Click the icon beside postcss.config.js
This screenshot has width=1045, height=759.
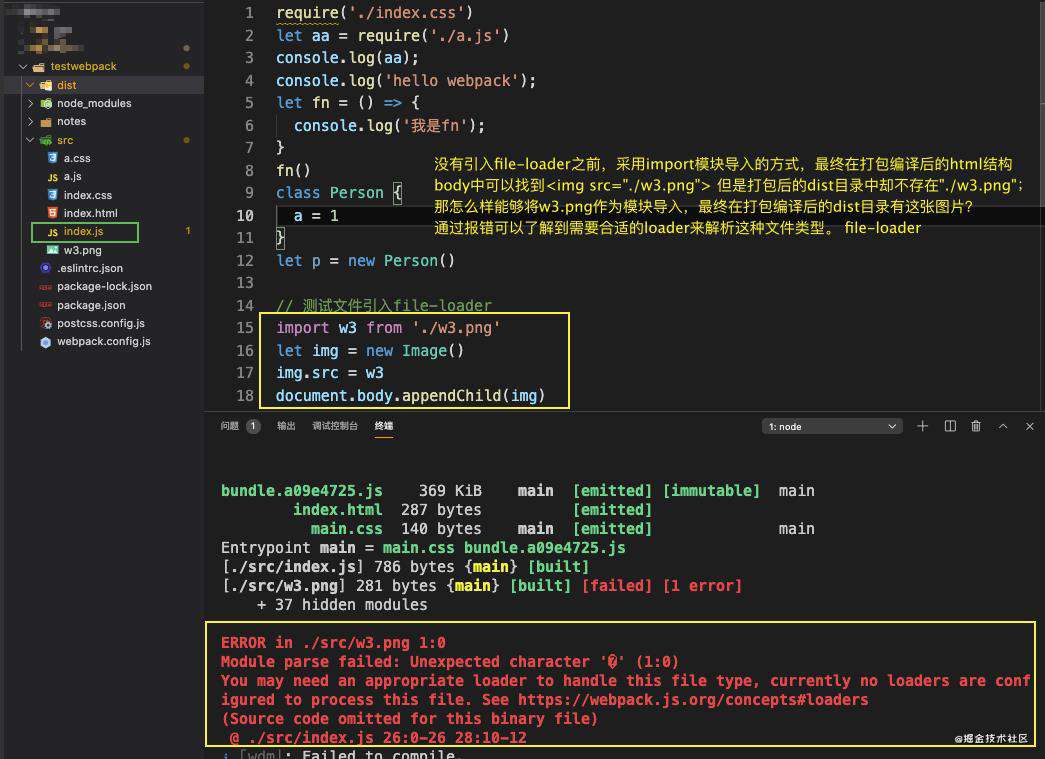(46, 323)
